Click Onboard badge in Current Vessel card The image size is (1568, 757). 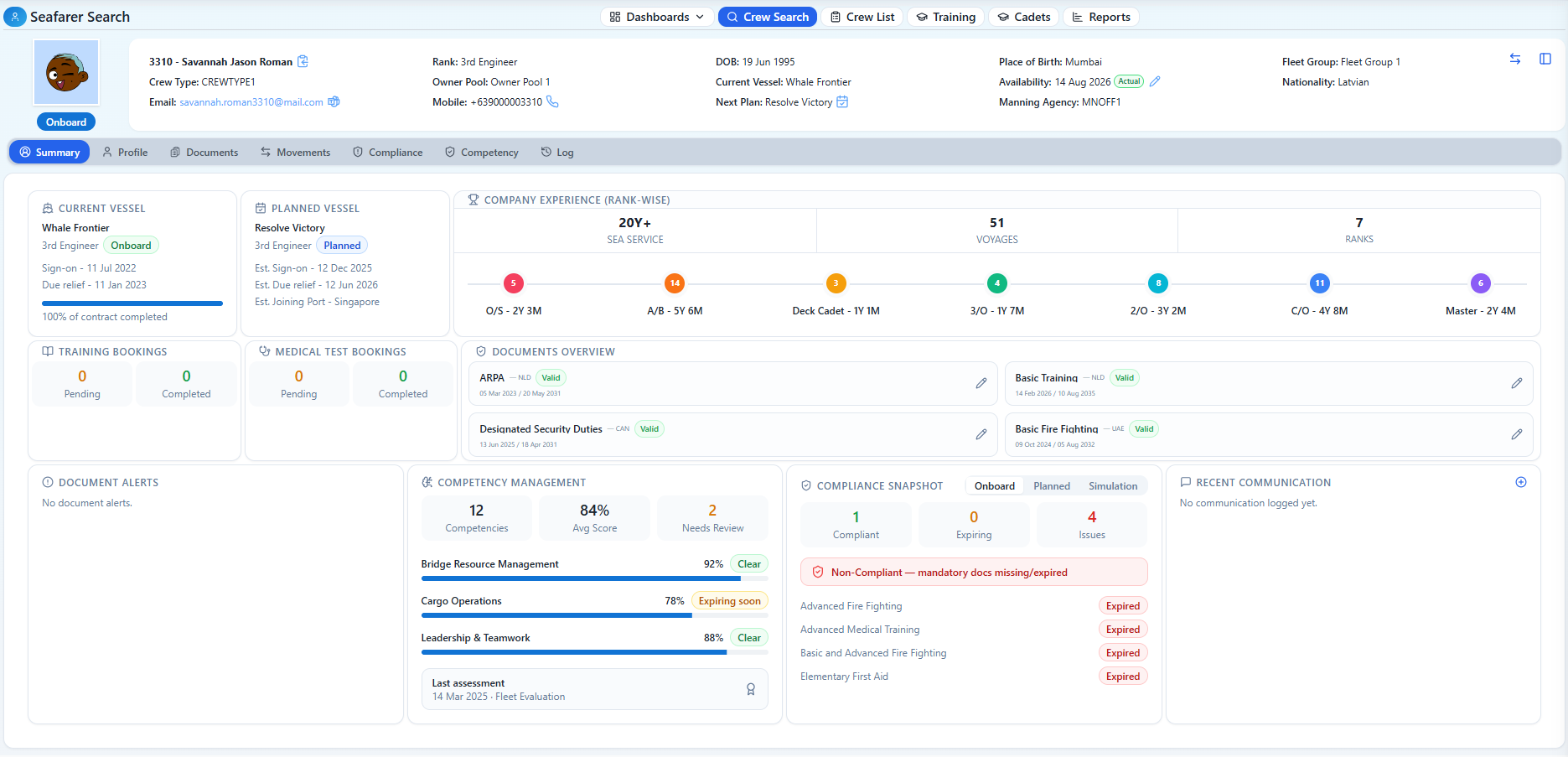point(131,246)
